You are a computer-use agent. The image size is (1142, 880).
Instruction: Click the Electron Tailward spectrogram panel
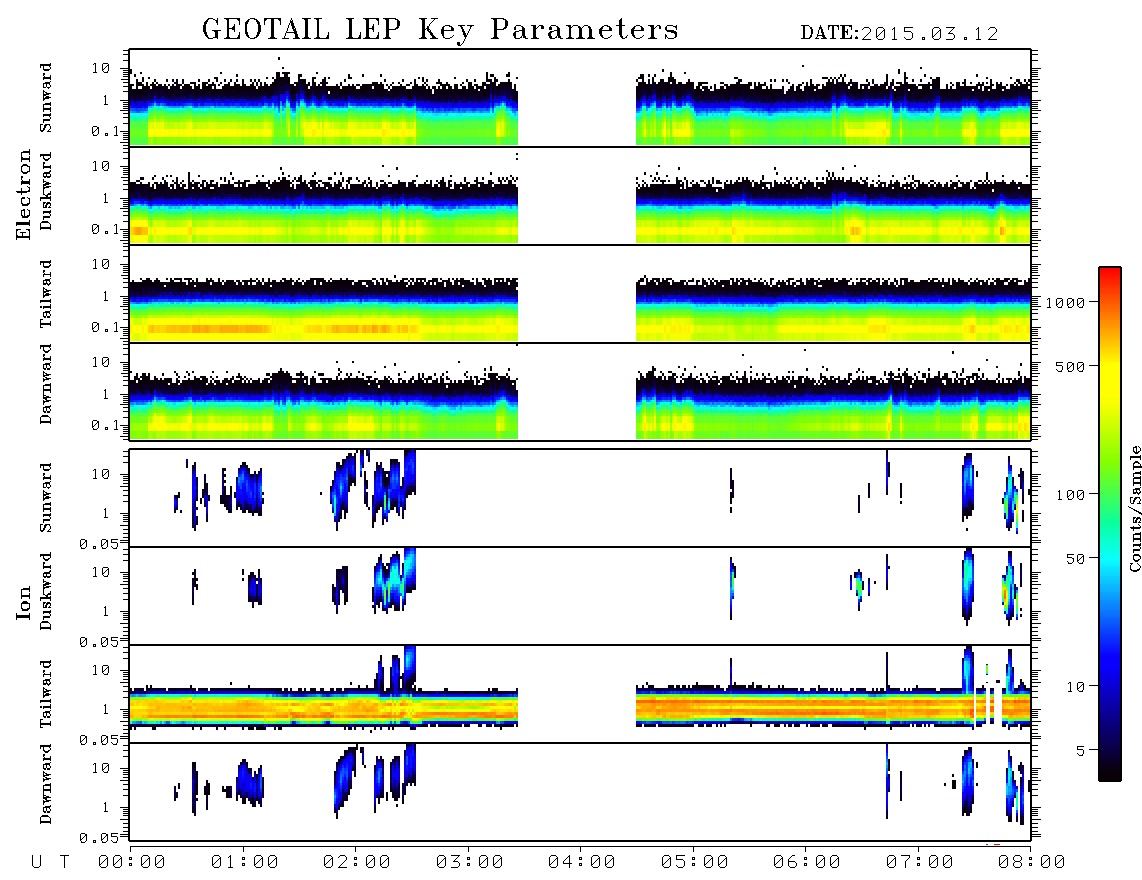click(580, 294)
